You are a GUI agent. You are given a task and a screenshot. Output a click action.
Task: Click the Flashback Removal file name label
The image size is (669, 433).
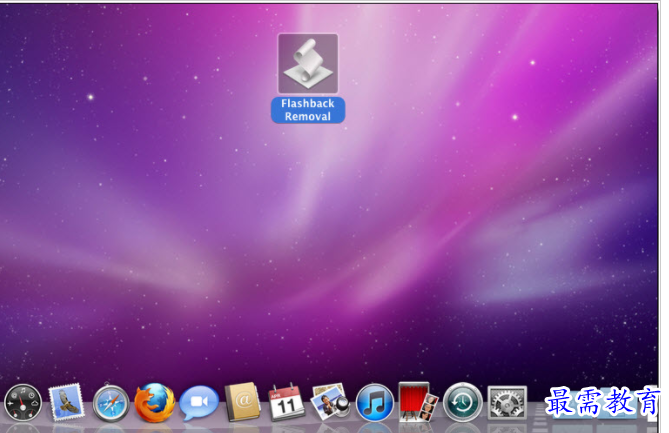[x=308, y=110]
